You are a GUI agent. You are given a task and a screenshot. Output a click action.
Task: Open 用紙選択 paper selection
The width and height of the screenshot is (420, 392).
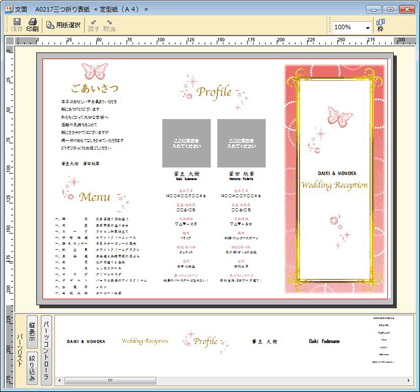click(x=63, y=25)
